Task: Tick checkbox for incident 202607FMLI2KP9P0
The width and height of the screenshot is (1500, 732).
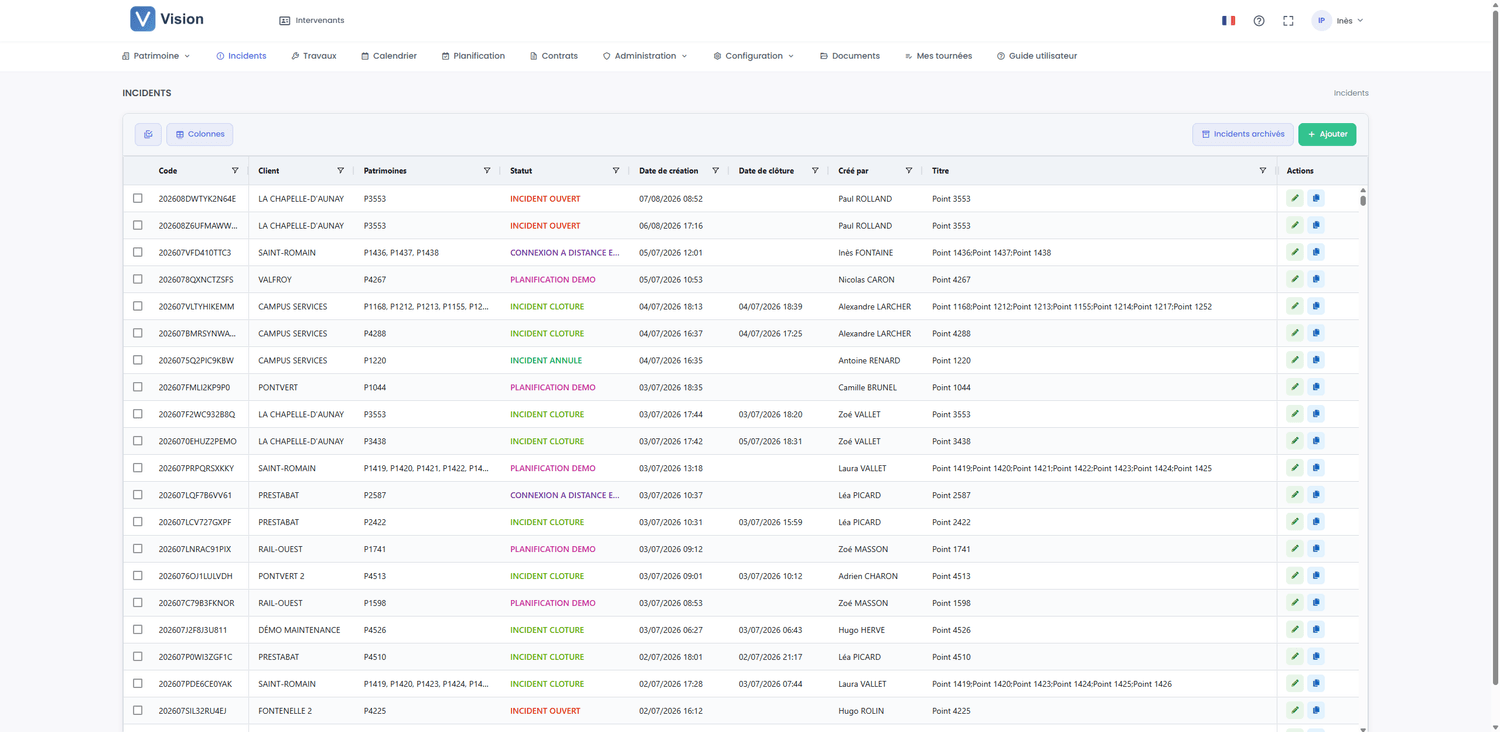Action: (138, 387)
